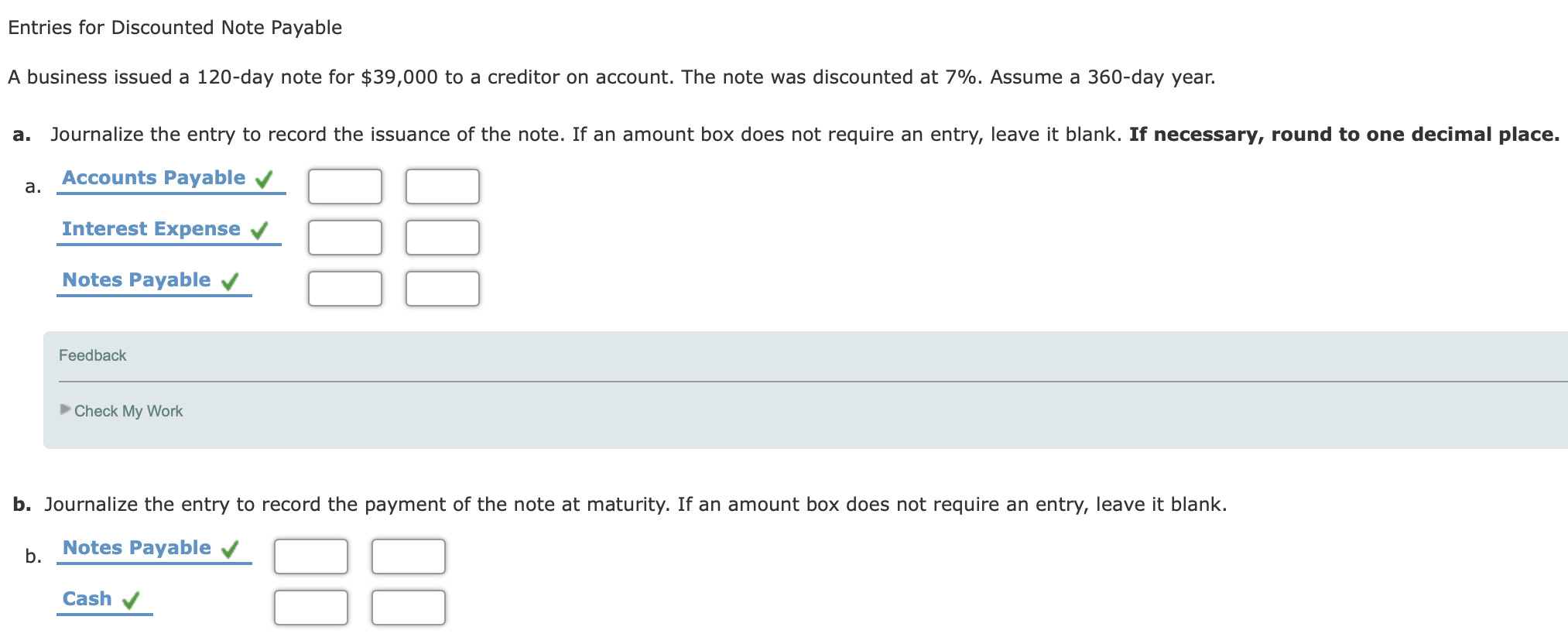
Task: Click the credit box for Notes Payable in part a
Action: (x=443, y=289)
